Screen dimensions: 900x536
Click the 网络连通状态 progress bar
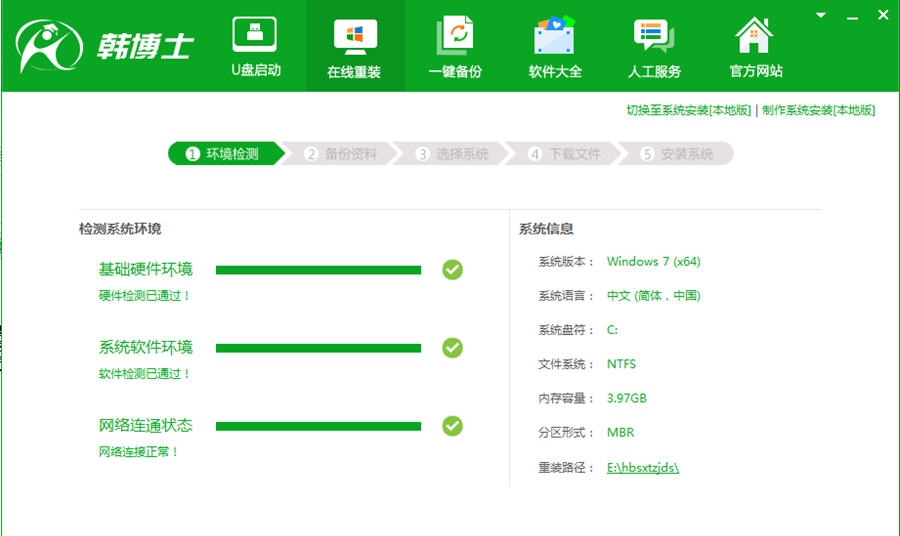pos(319,426)
